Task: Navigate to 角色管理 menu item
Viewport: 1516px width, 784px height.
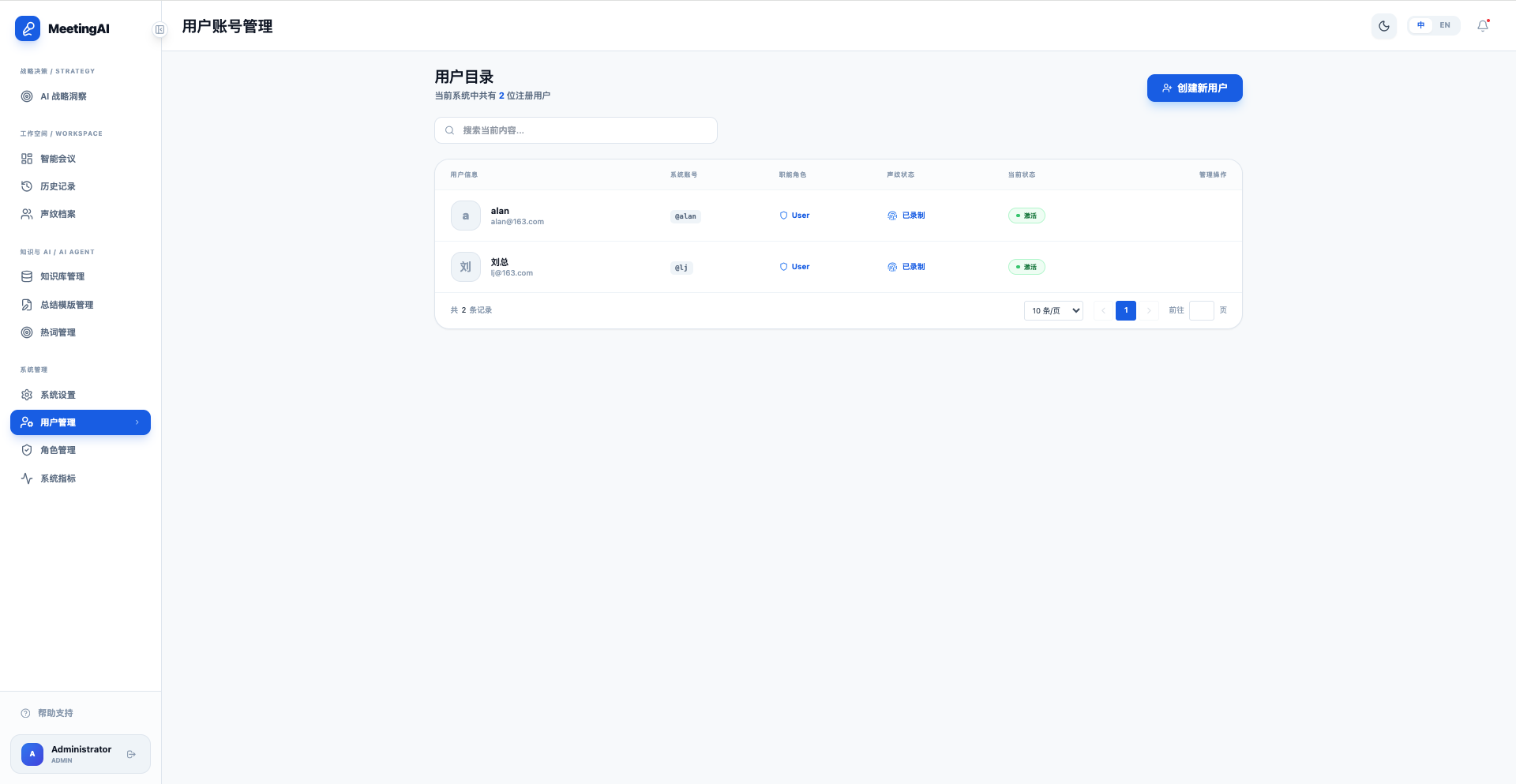Action: pyautogui.click(x=58, y=450)
